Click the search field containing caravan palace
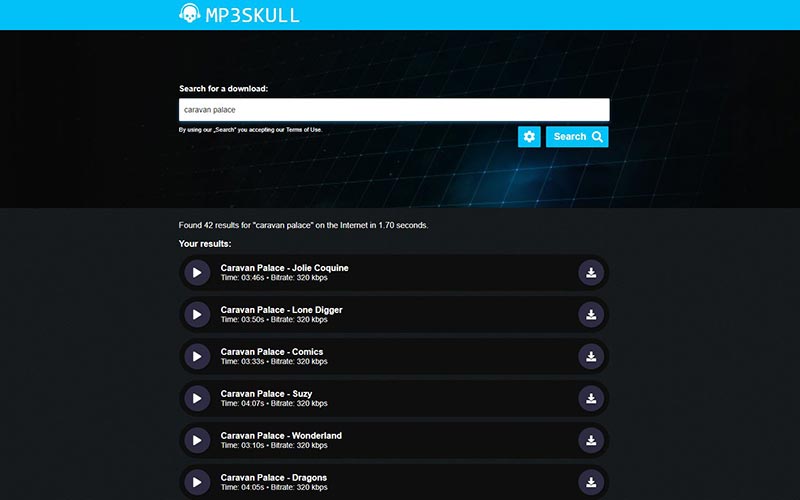 (x=394, y=110)
